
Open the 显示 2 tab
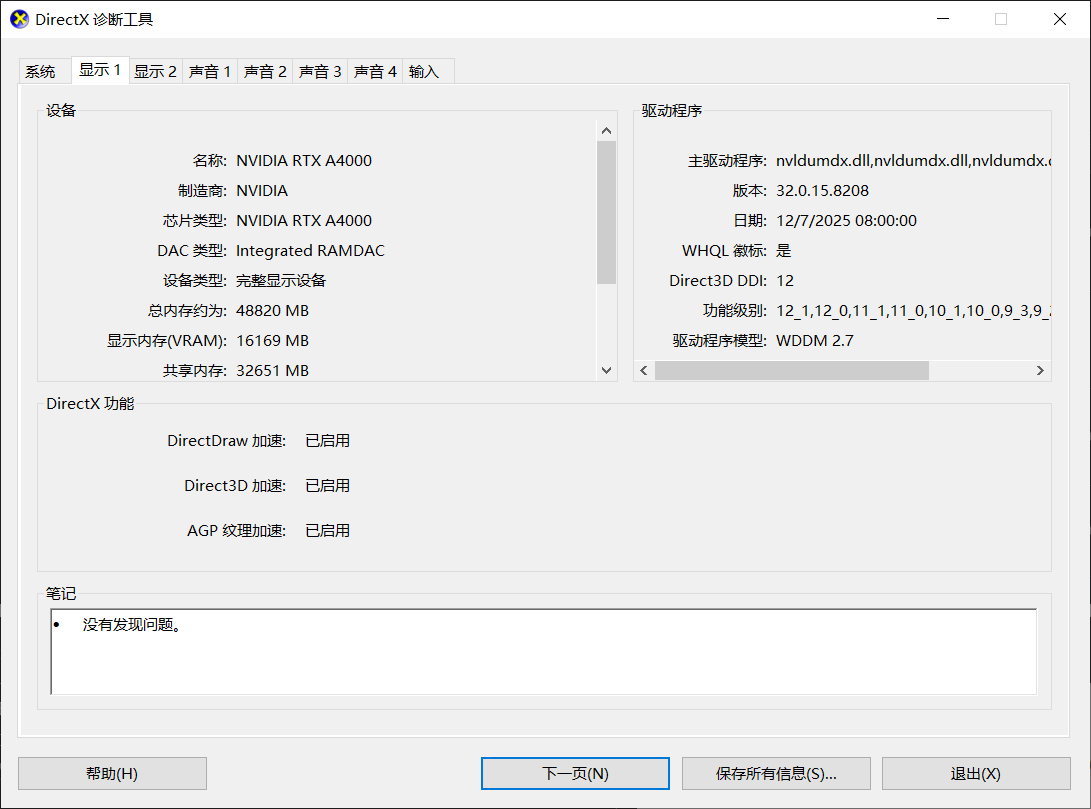[155, 72]
